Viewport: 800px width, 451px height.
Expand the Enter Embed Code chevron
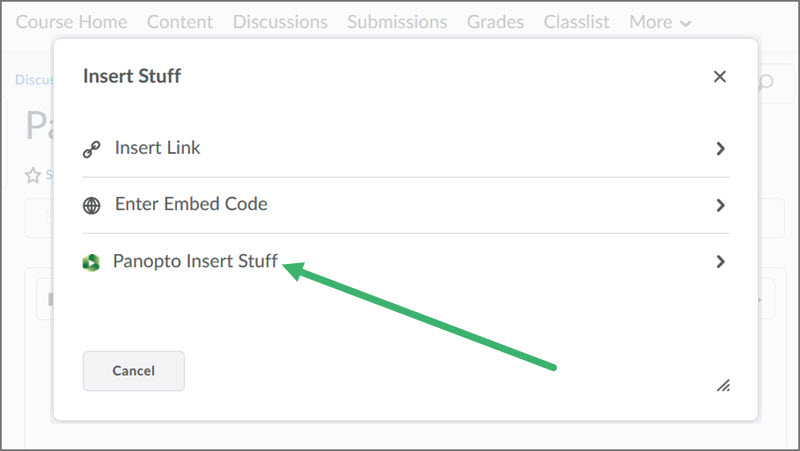(x=720, y=205)
